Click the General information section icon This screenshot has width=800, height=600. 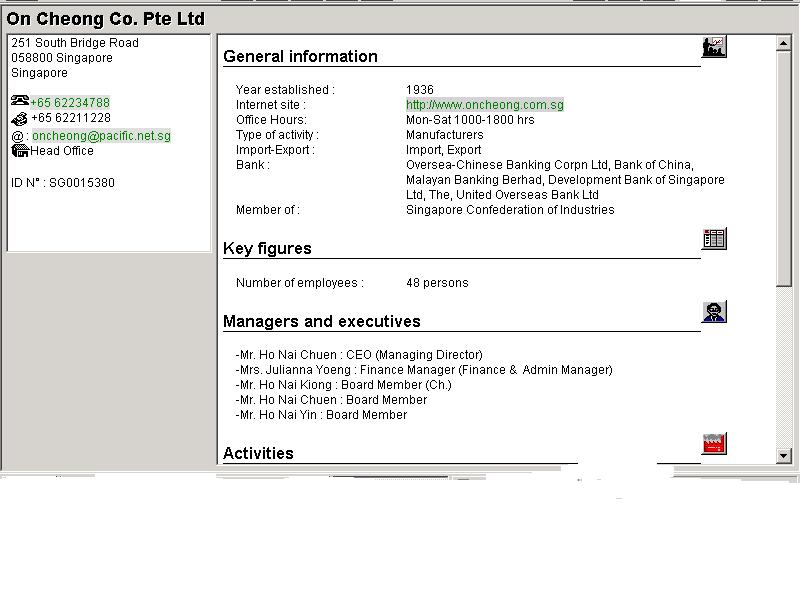point(714,47)
